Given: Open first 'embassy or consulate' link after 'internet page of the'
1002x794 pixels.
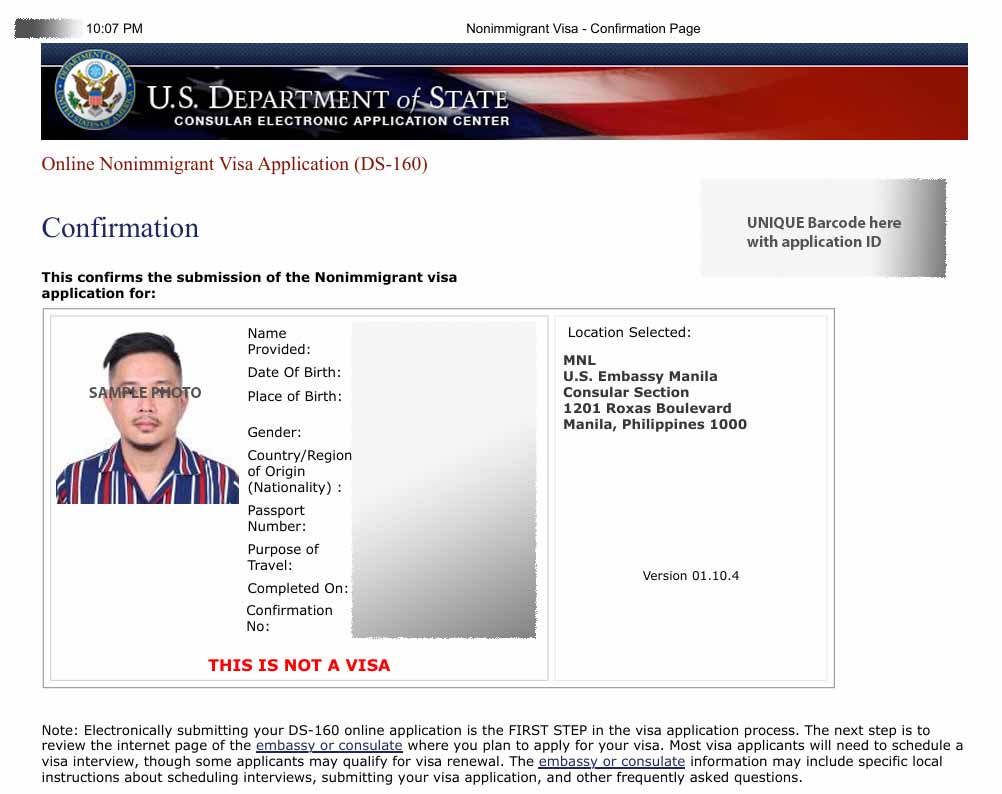Looking at the screenshot, I should (x=329, y=746).
